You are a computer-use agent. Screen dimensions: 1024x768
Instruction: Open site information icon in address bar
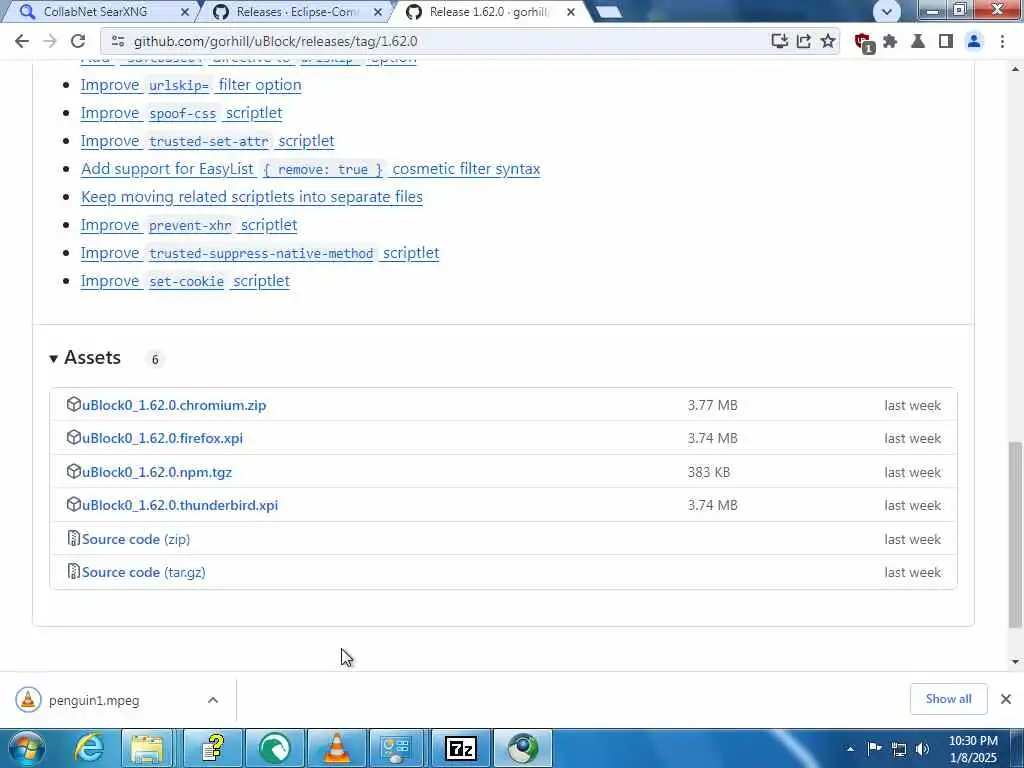pyautogui.click(x=118, y=41)
